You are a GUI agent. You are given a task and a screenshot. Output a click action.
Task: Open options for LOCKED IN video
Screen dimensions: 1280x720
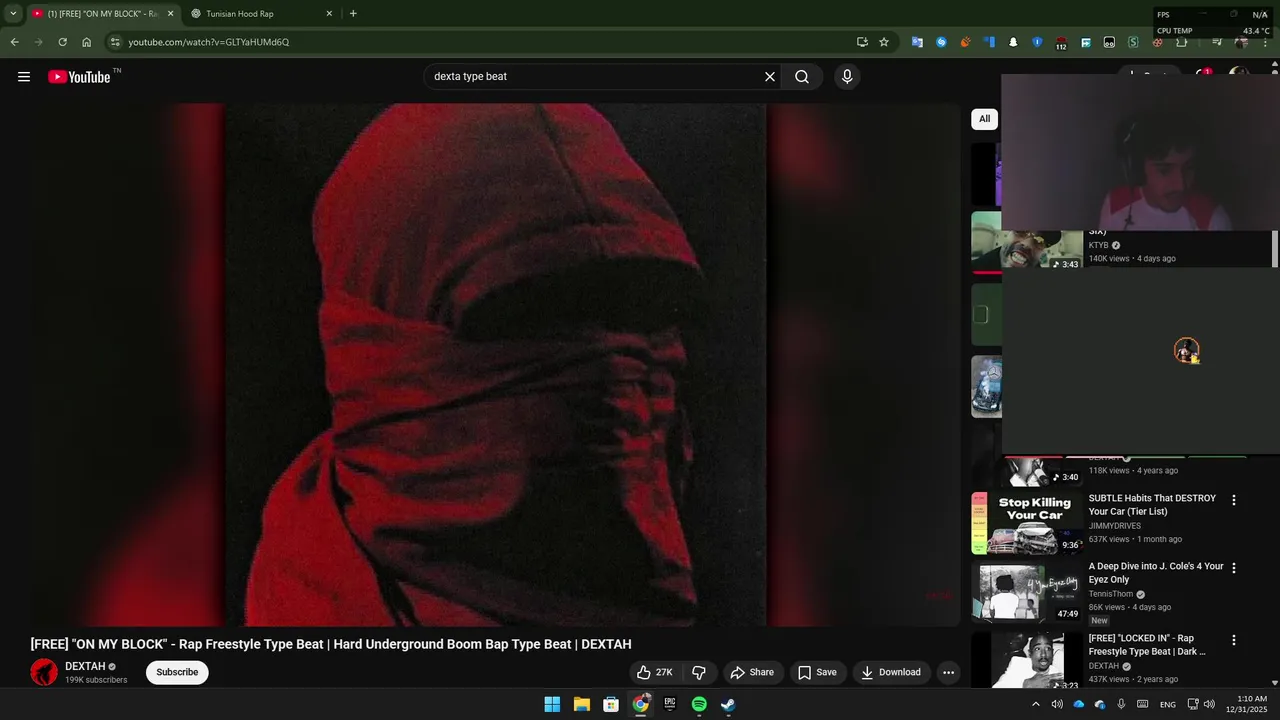[x=1233, y=640]
